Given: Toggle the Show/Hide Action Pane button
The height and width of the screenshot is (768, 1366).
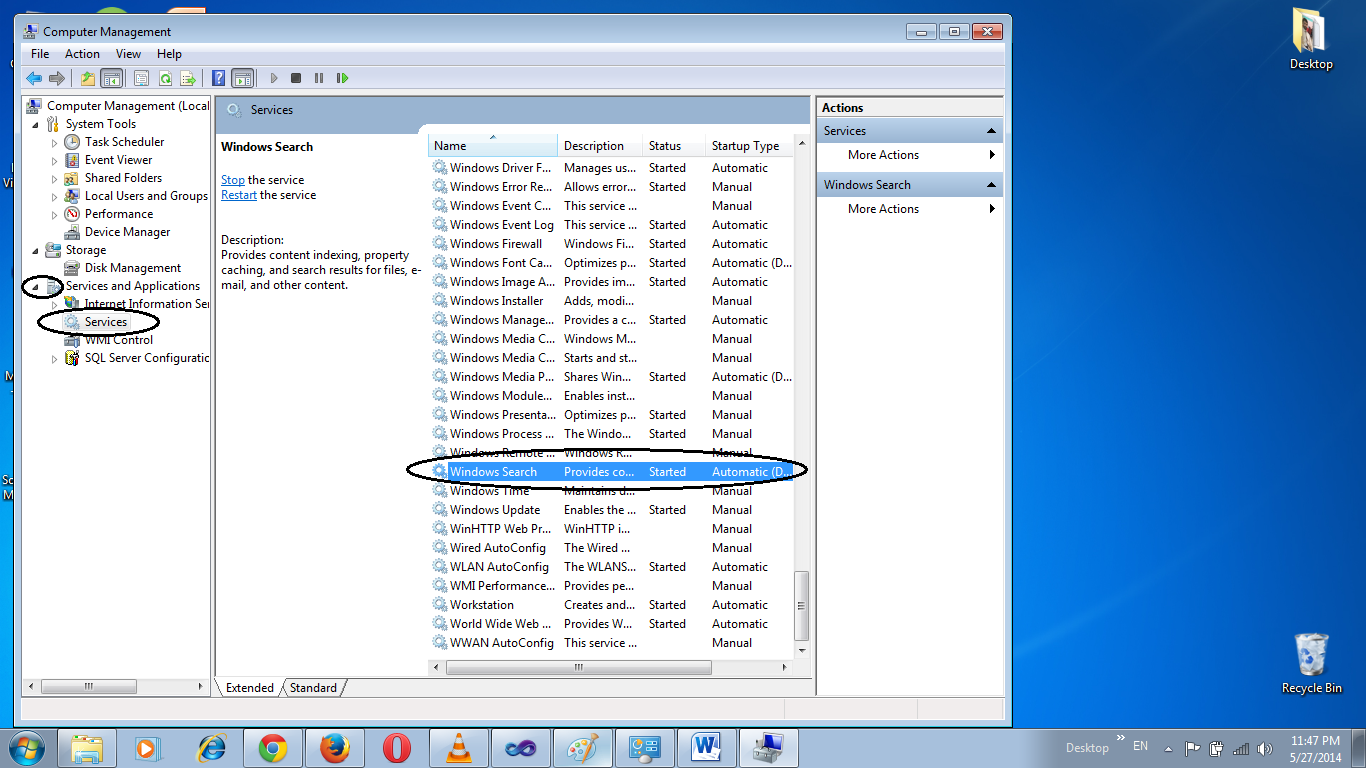Looking at the screenshot, I should point(242,78).
